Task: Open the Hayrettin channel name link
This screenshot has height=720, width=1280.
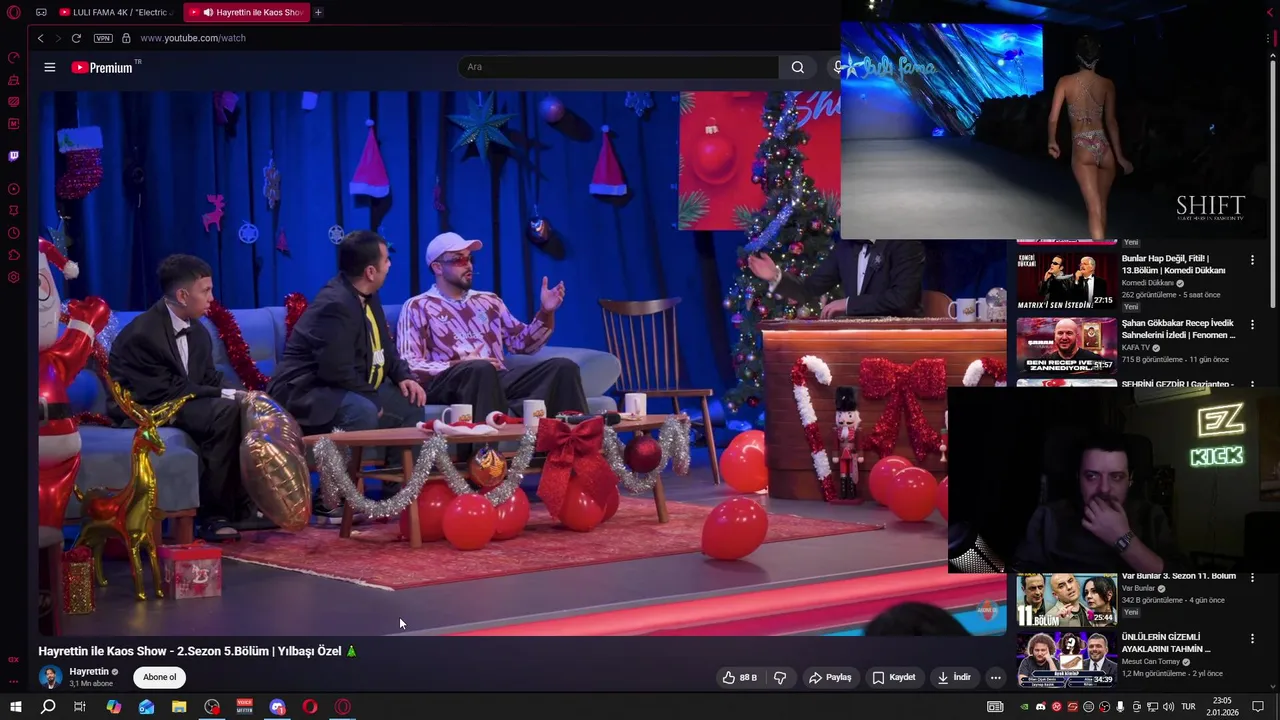Action: point(89,672)
